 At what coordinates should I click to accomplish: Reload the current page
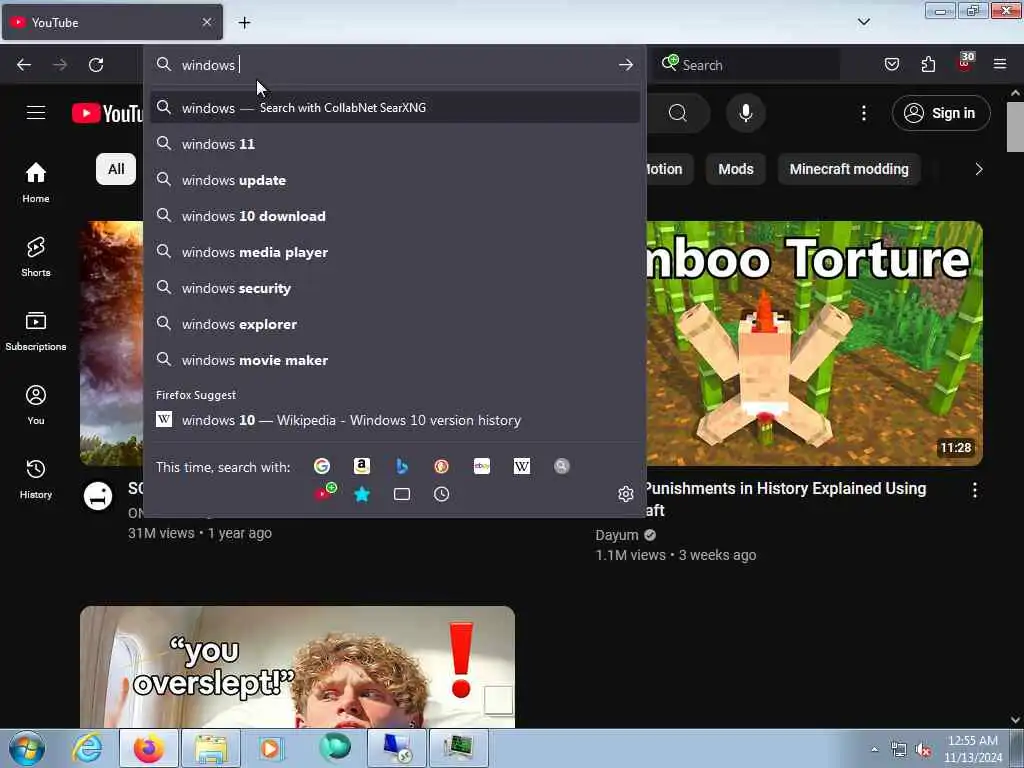(x=96, y=65)
